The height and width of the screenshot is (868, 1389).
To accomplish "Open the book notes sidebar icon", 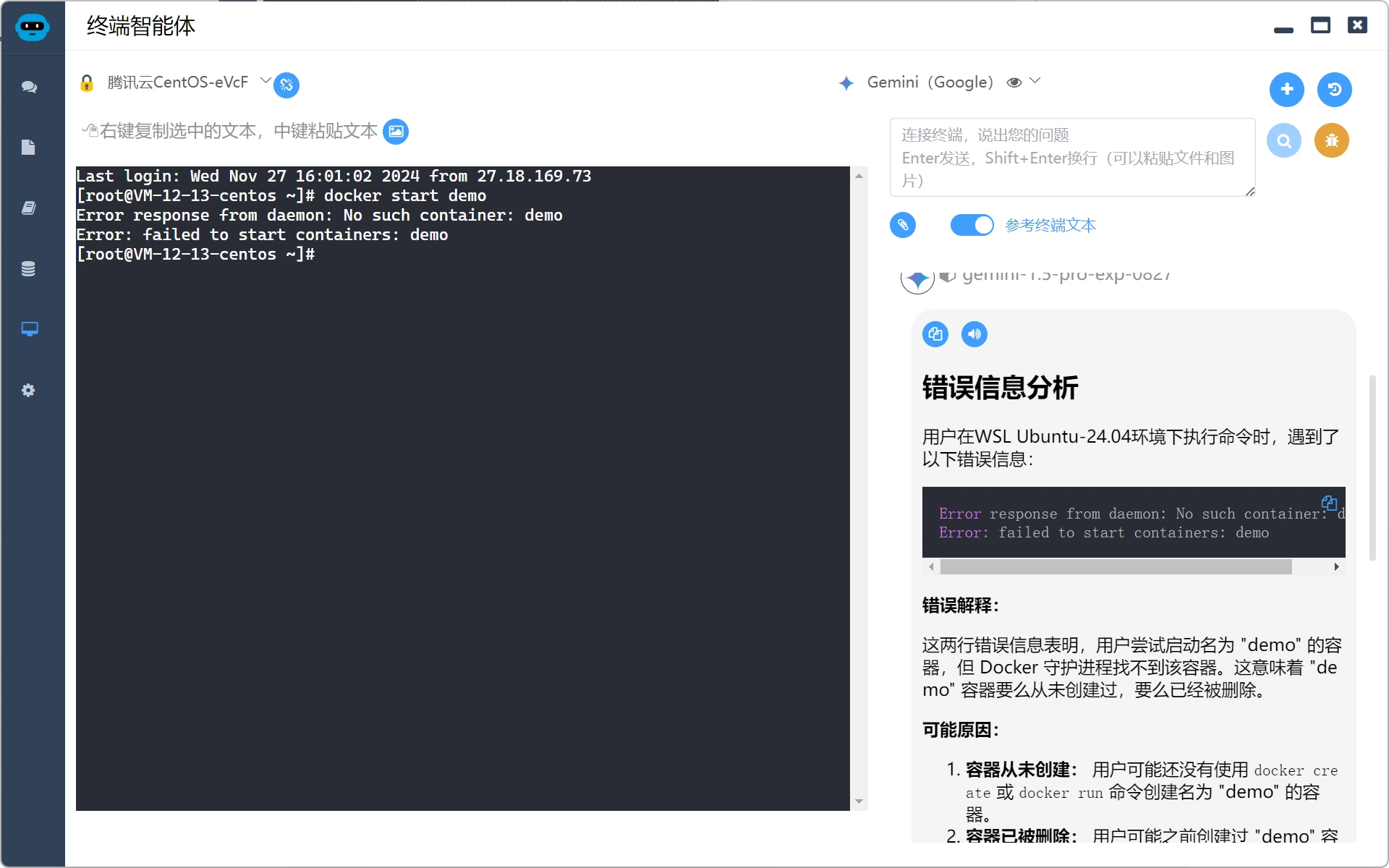I will pos(28,208).
